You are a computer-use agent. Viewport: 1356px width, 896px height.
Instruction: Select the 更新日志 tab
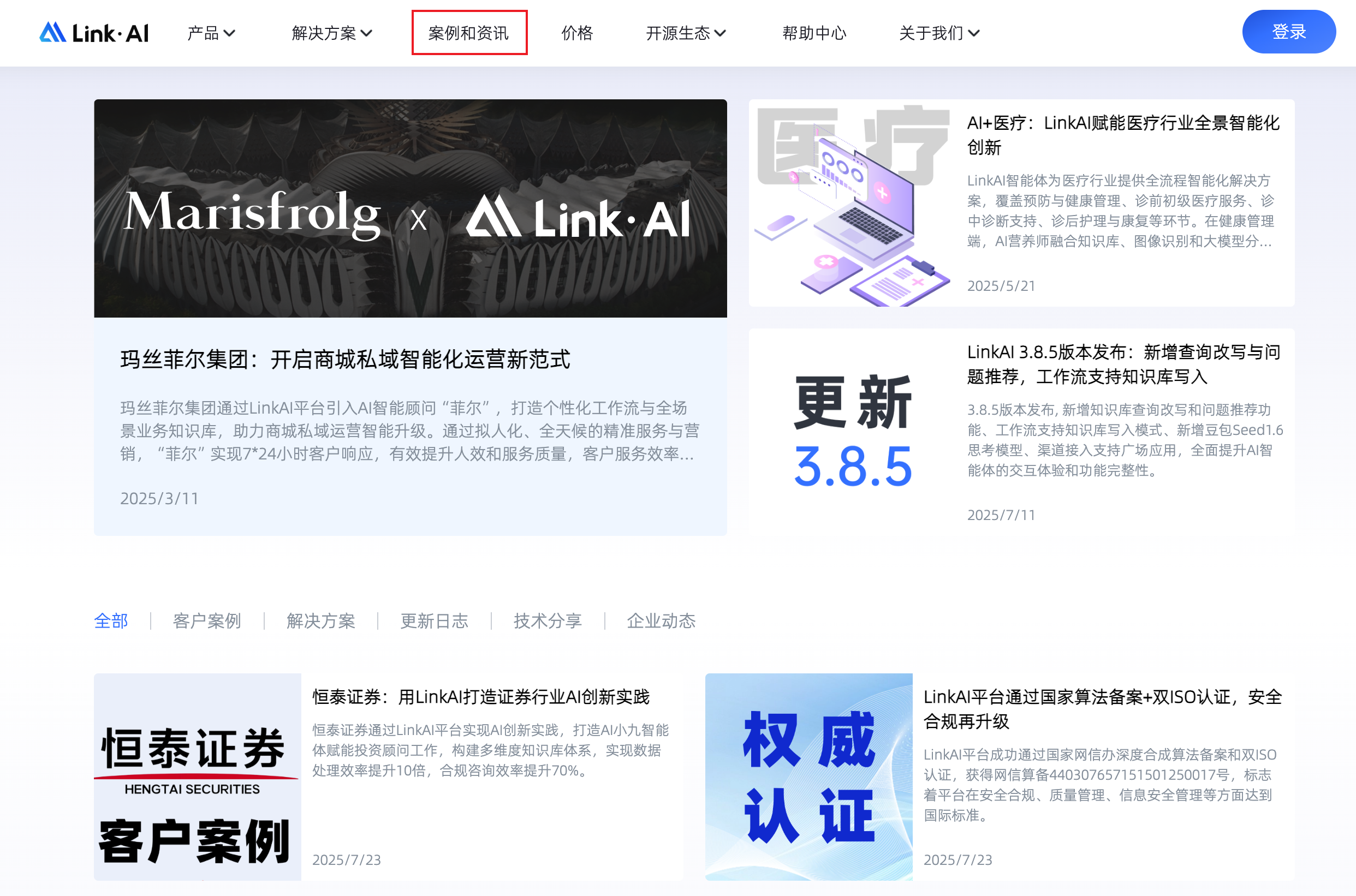pyautogui.click(x=435, y=620)
